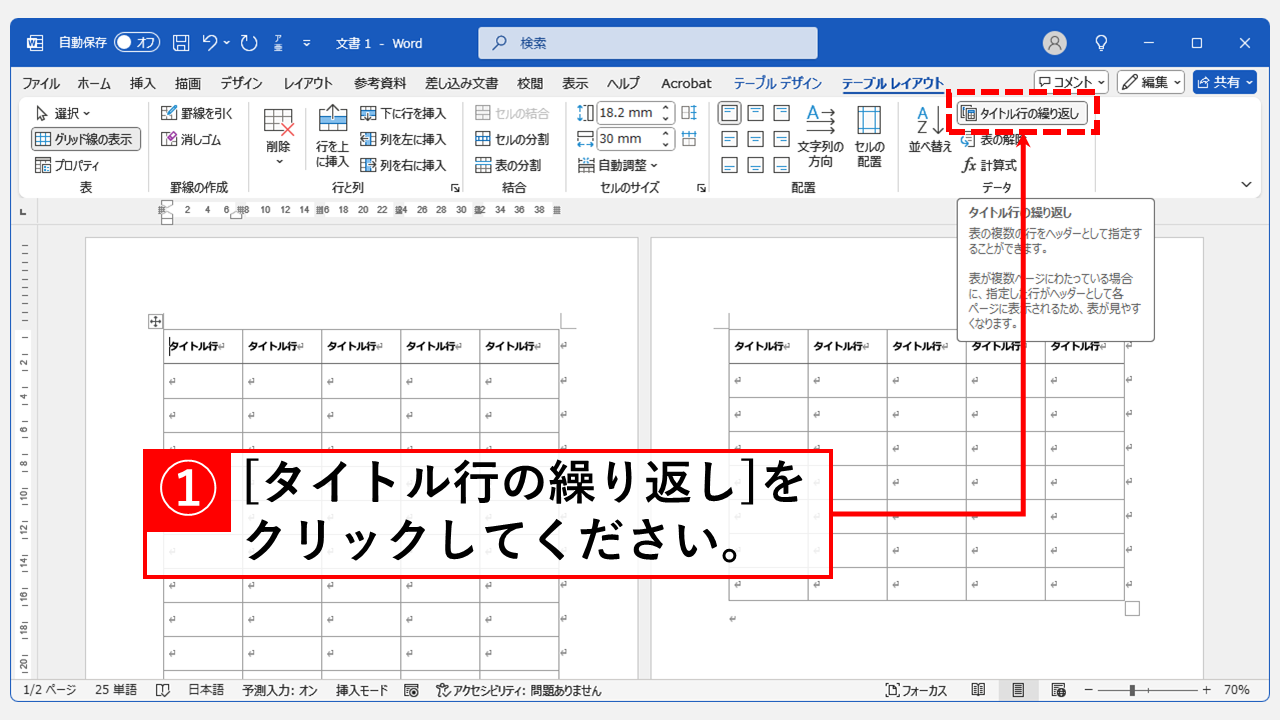
Task: Switch to print layout view icon
Action: [x=1018, y=690]
